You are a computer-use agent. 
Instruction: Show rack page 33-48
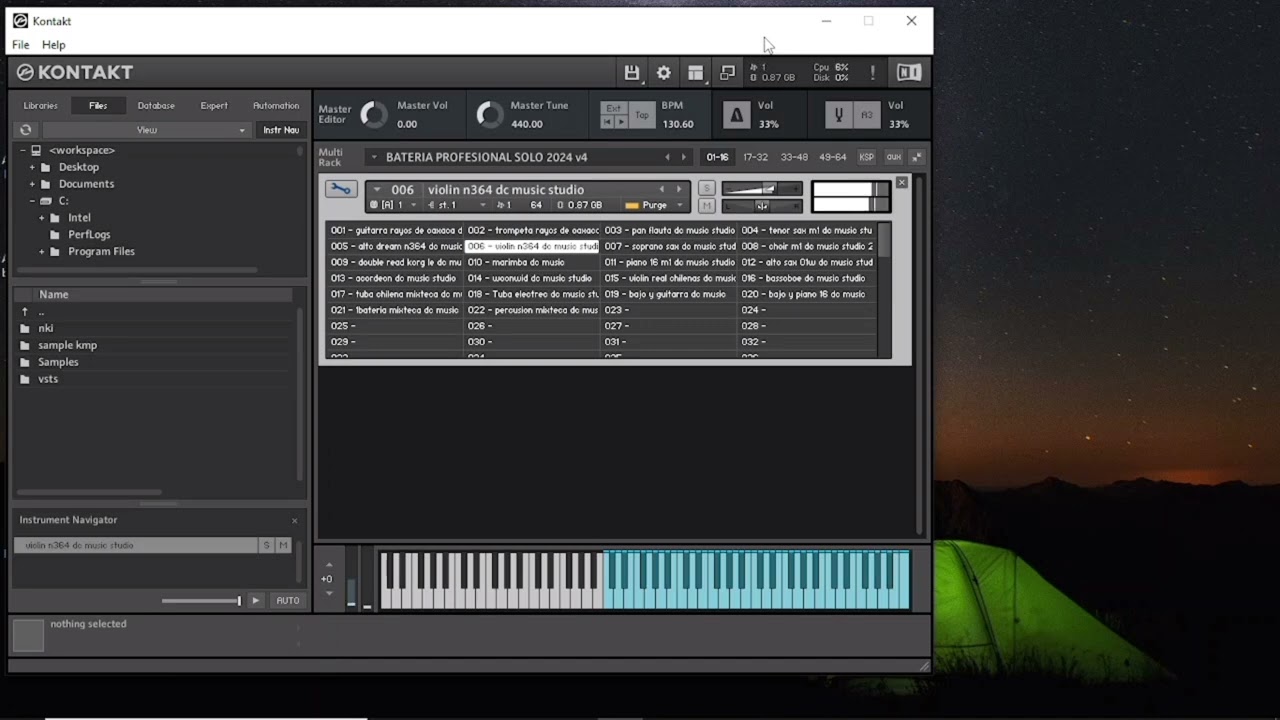pos(794,157)
